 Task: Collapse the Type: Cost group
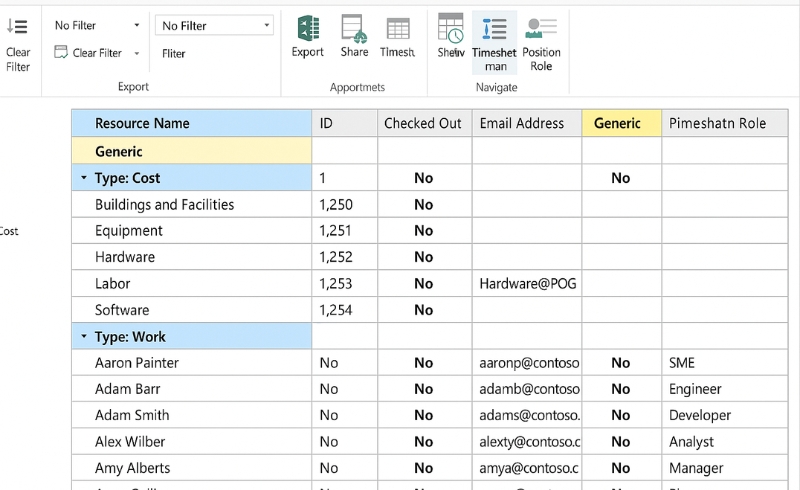click(84, 178)
